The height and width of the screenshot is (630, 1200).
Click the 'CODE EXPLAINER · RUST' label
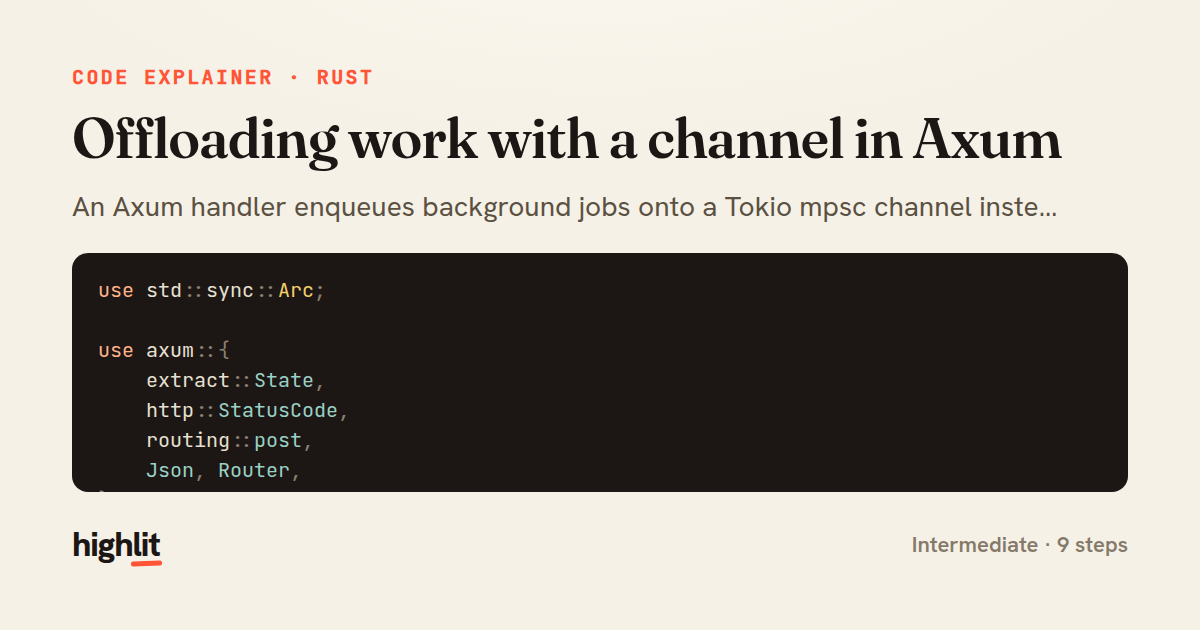(222, 77)
